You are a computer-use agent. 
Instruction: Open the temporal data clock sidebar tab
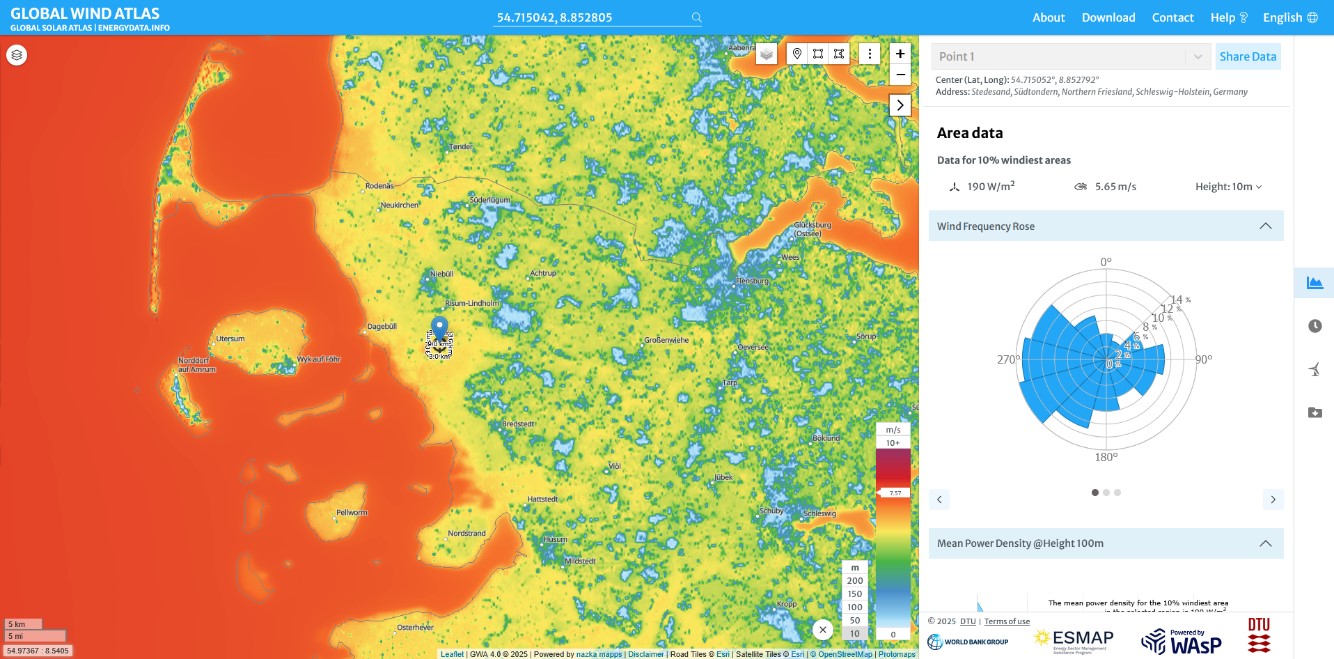point(1314,326)
